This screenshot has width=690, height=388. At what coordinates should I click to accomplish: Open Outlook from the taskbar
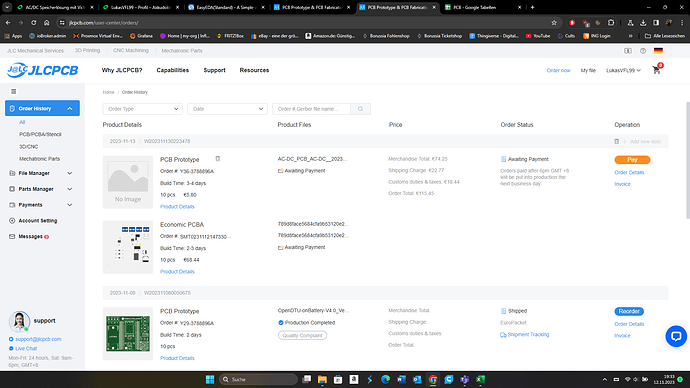pyautogui.click(x=417, y=379)
